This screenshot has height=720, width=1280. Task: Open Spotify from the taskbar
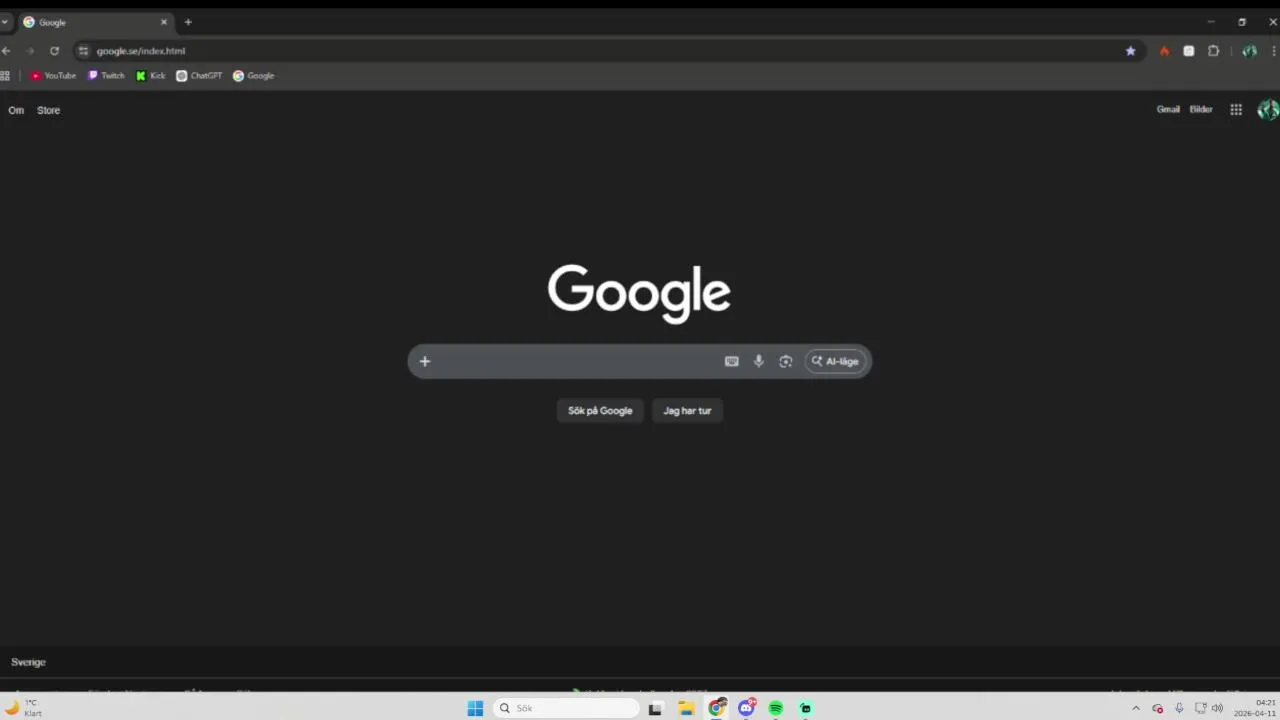776,708
